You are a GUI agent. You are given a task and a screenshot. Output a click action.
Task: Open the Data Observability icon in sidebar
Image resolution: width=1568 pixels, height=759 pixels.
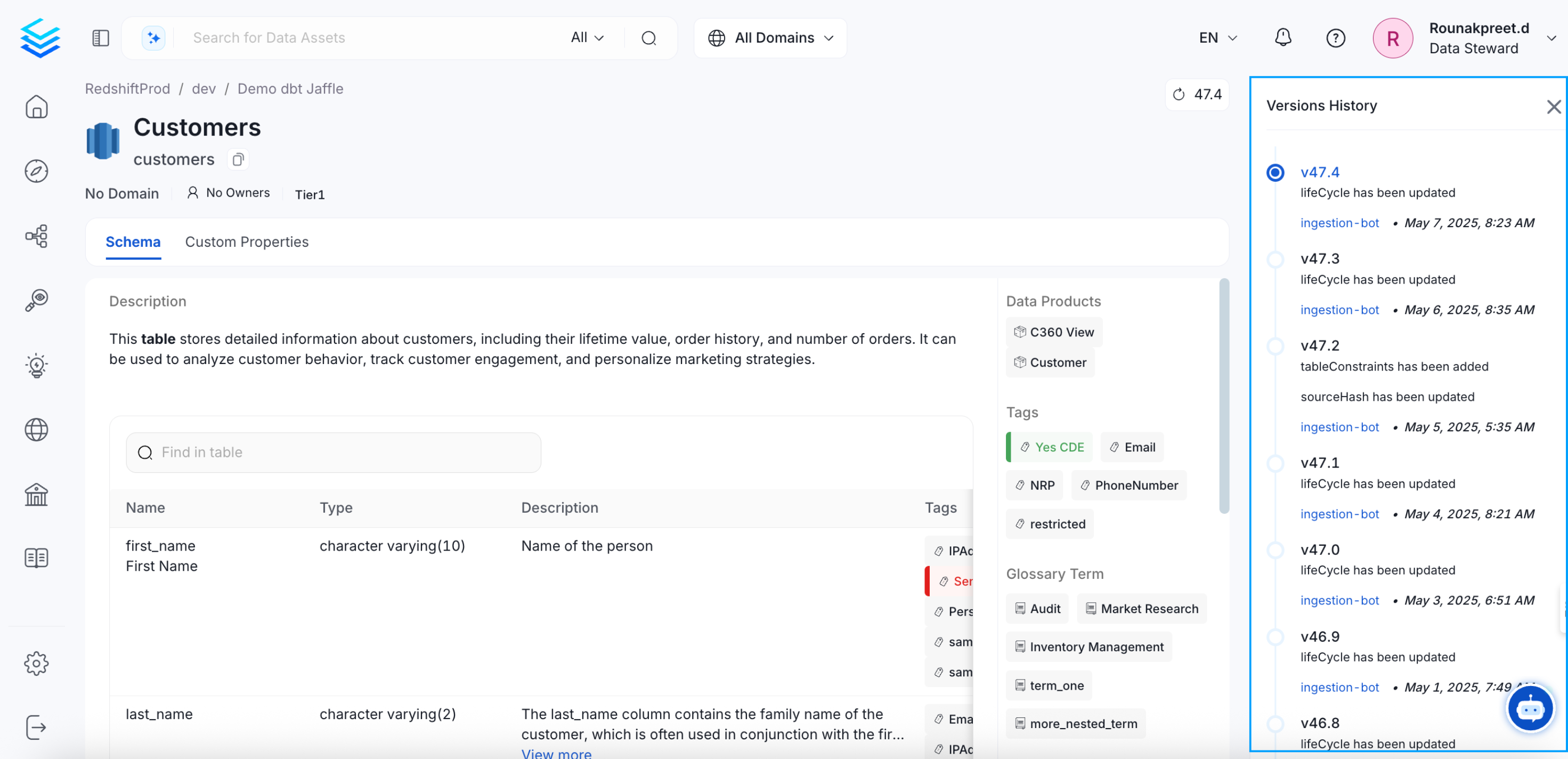tap(37, 300)
